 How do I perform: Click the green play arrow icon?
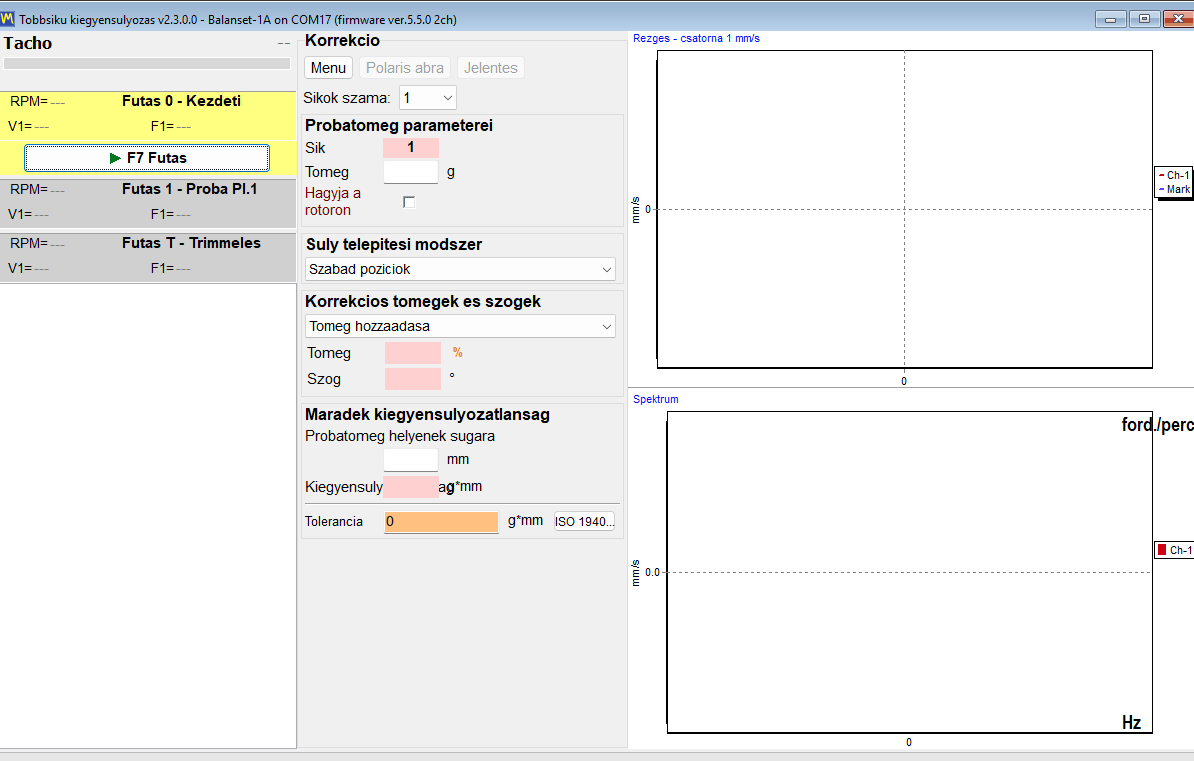pos(115,158)
